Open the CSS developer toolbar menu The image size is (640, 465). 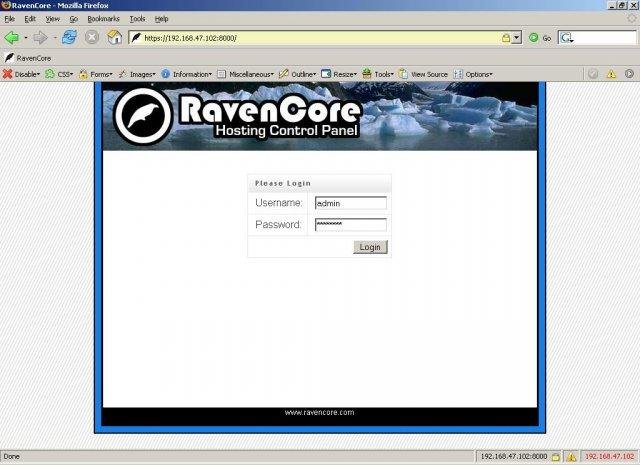tap(59, 74)
